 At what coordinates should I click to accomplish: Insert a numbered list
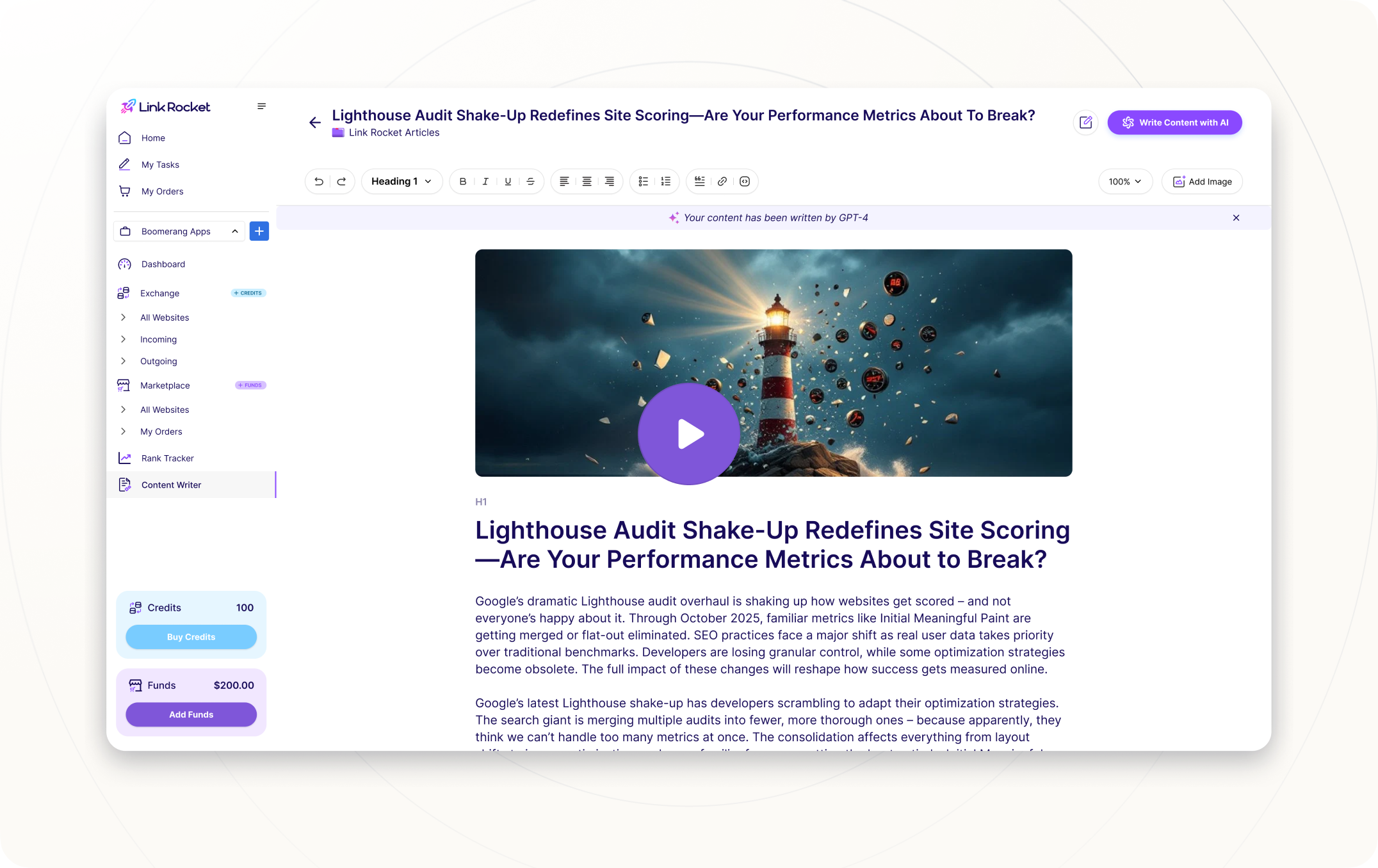tap(666, 182)
